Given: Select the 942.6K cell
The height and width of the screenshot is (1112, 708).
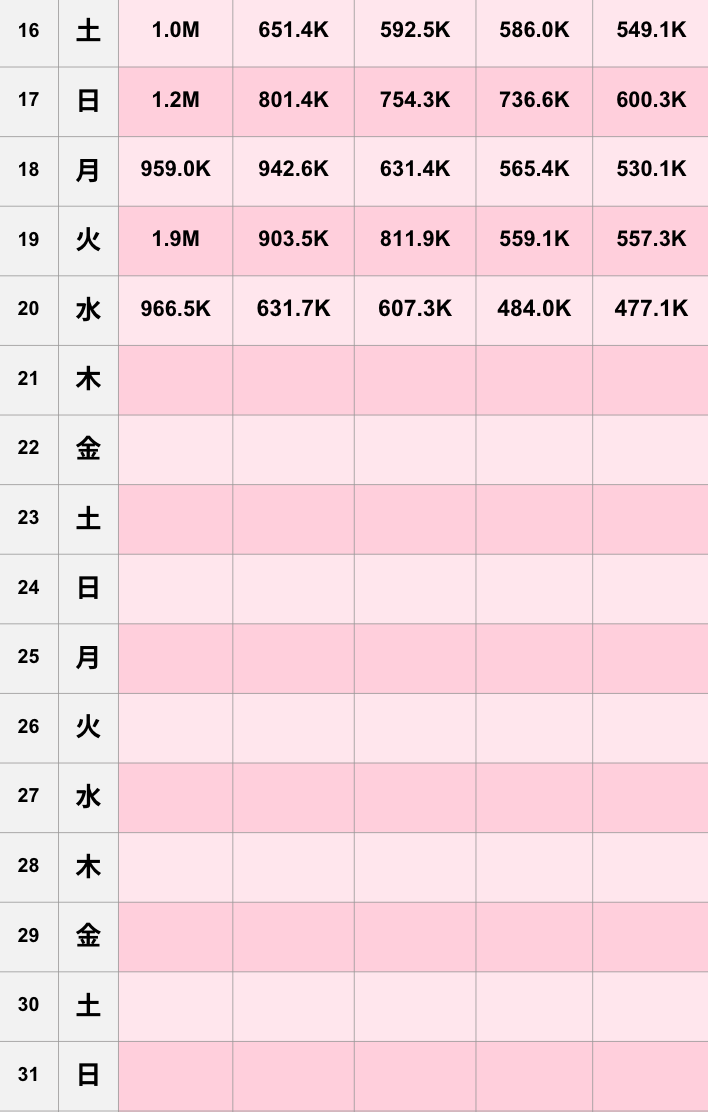Looking at the screenshot, I should [294, 169].
